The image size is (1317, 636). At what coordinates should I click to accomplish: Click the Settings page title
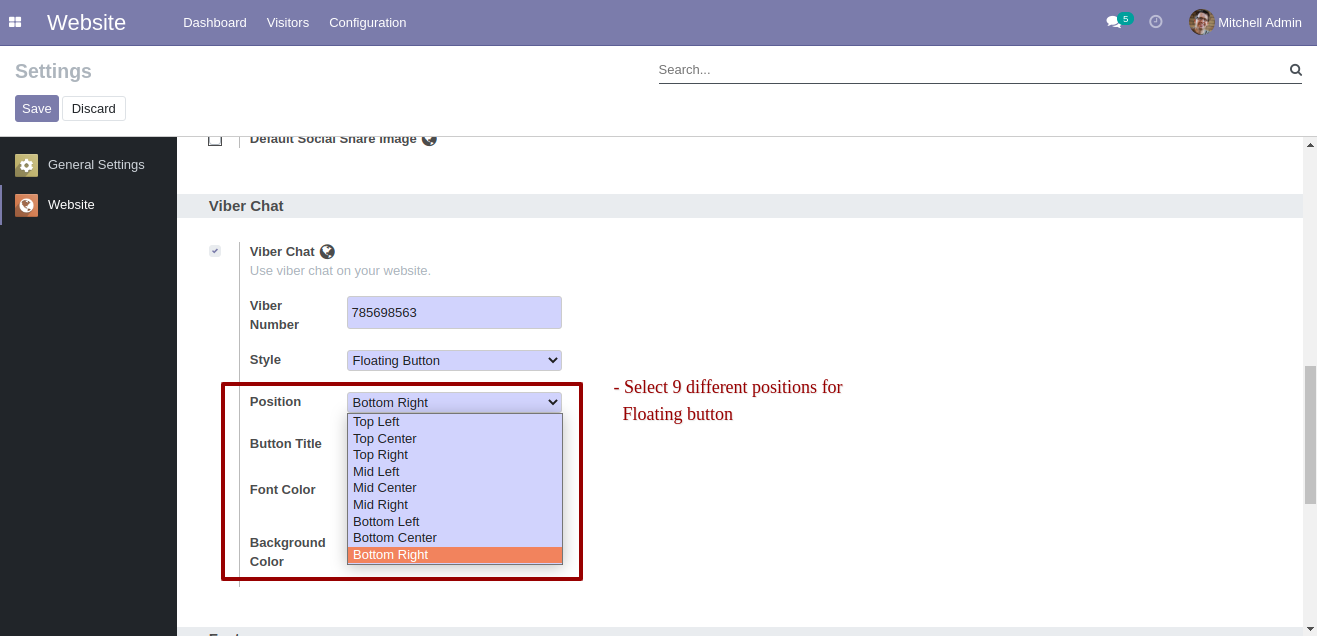[x=53, y=71]
